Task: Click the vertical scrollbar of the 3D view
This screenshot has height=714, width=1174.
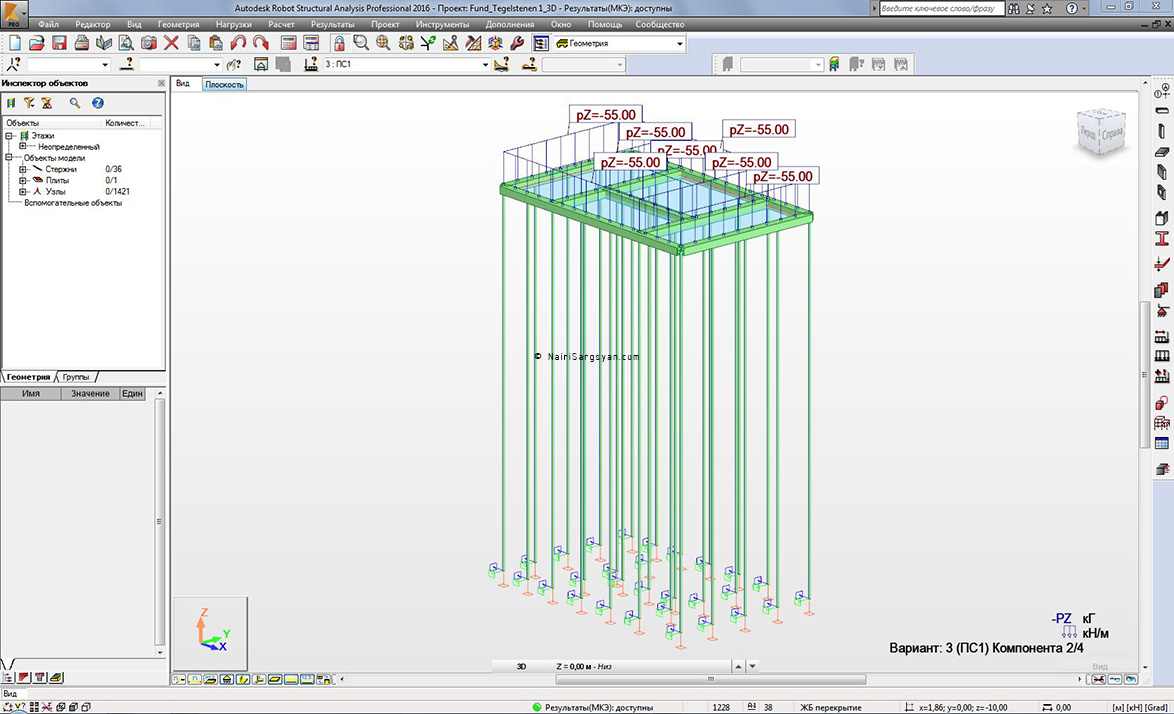Action: 1145,374
